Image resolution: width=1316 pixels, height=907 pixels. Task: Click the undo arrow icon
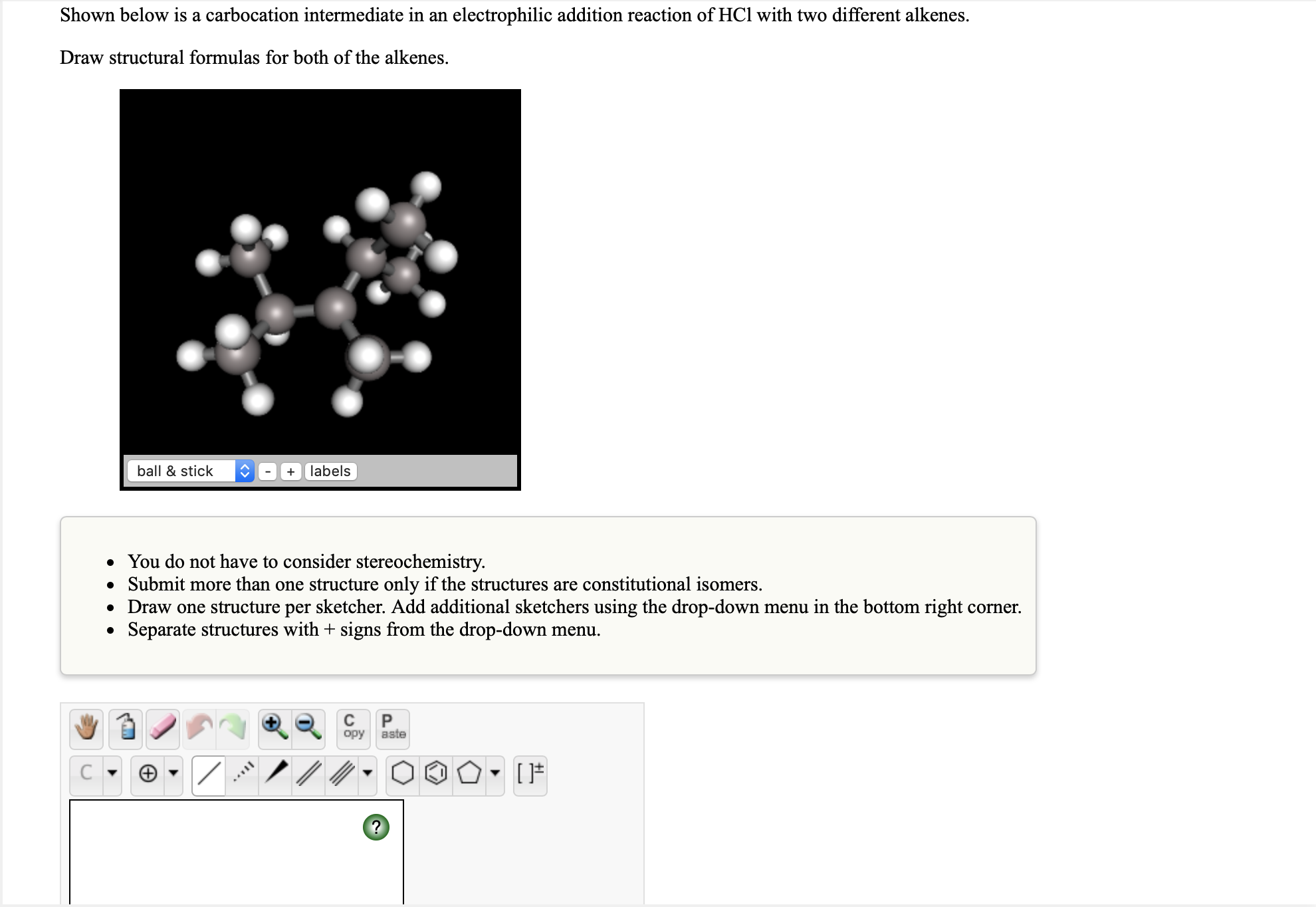(199, 728)
